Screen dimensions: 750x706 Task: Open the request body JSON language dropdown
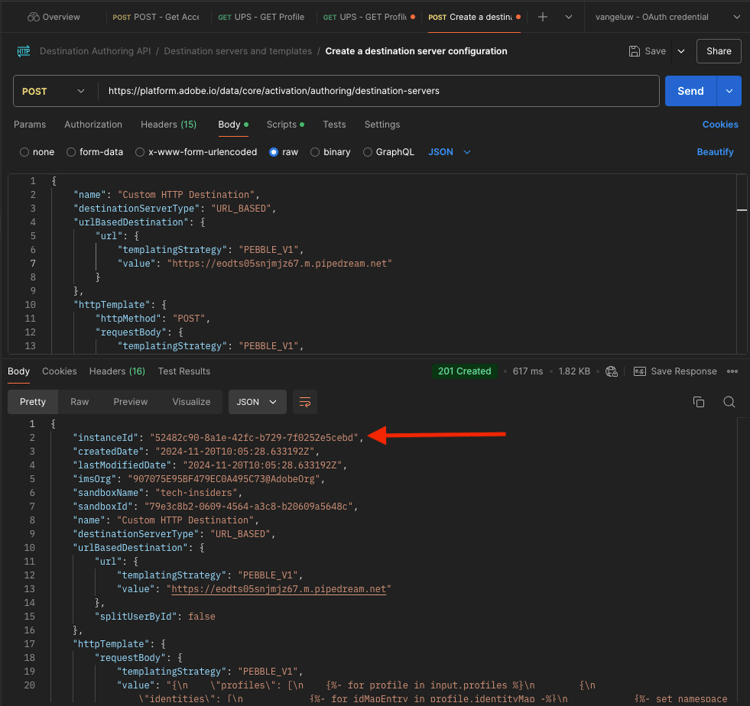449,152
